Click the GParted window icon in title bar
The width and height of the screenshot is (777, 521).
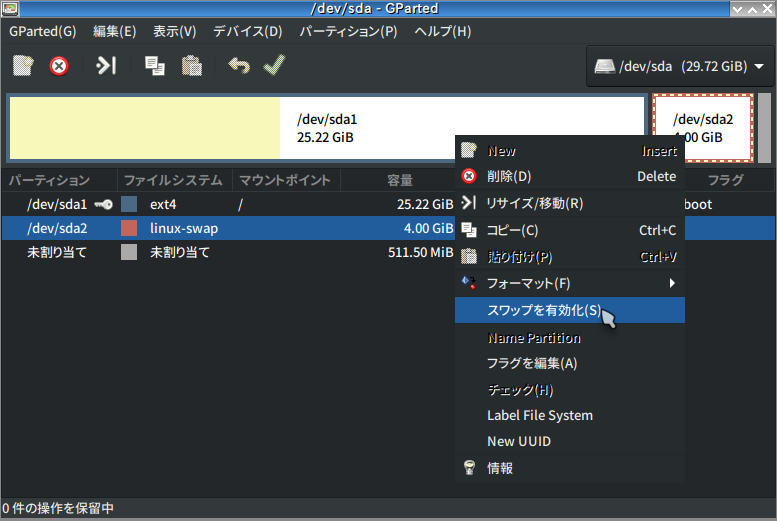(10, 8)
